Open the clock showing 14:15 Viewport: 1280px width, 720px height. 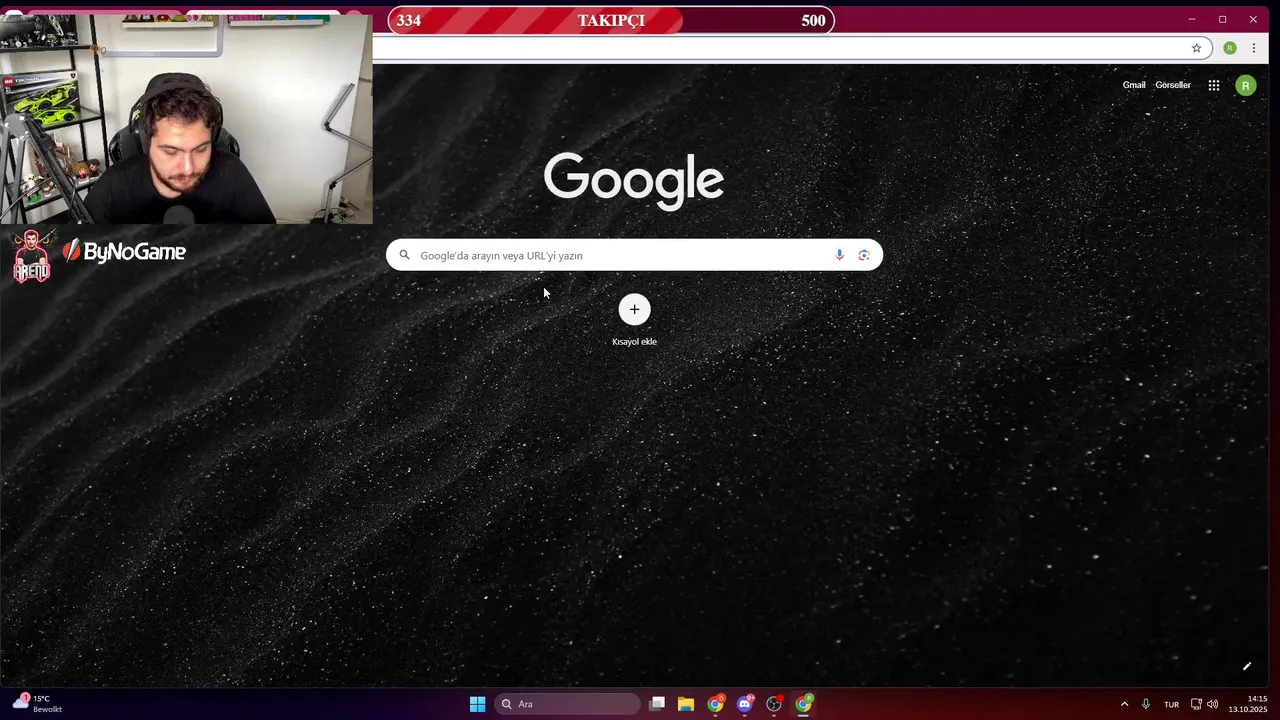pos(1248,704)
